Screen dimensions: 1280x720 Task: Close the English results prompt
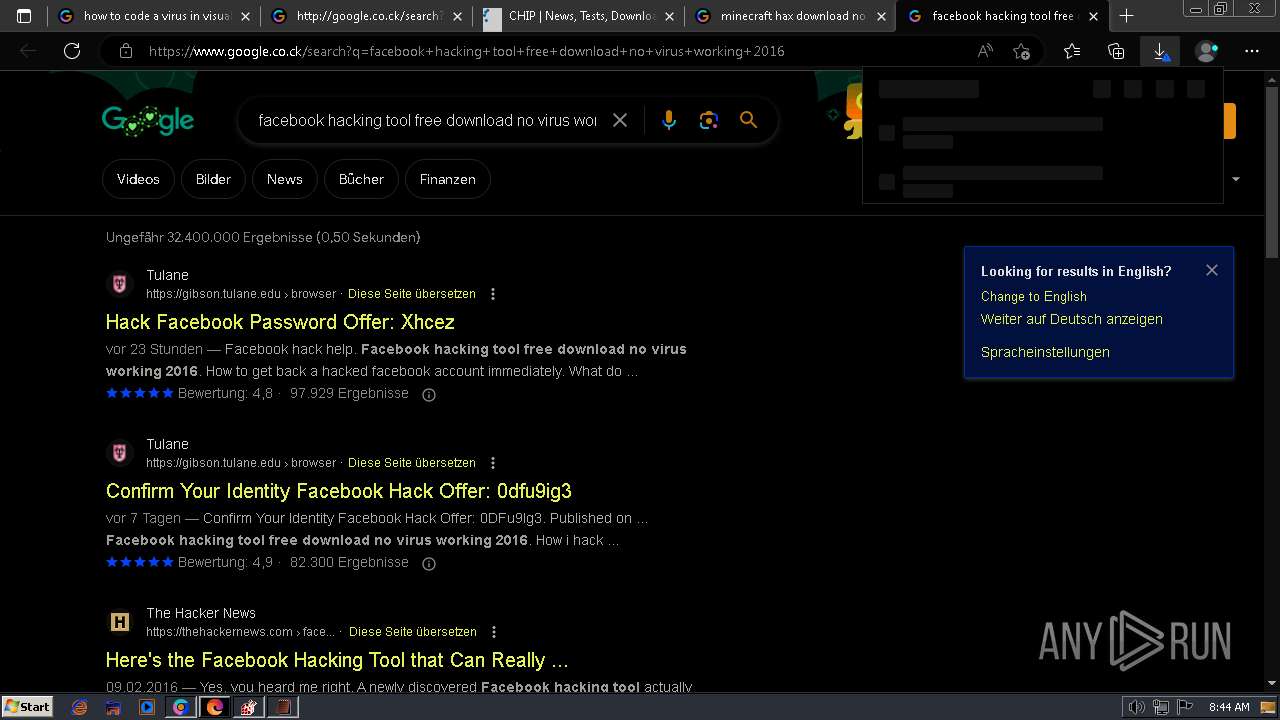(1212, 270)
